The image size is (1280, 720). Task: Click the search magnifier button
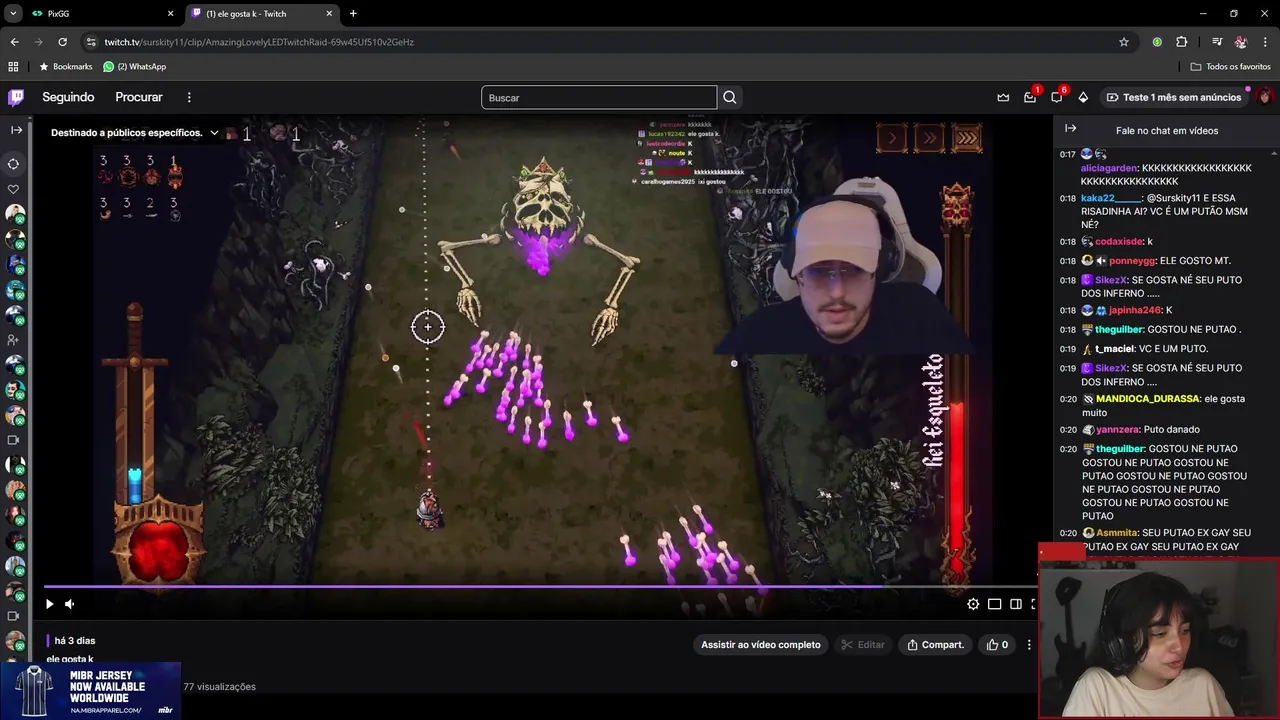tap(730, 97)
